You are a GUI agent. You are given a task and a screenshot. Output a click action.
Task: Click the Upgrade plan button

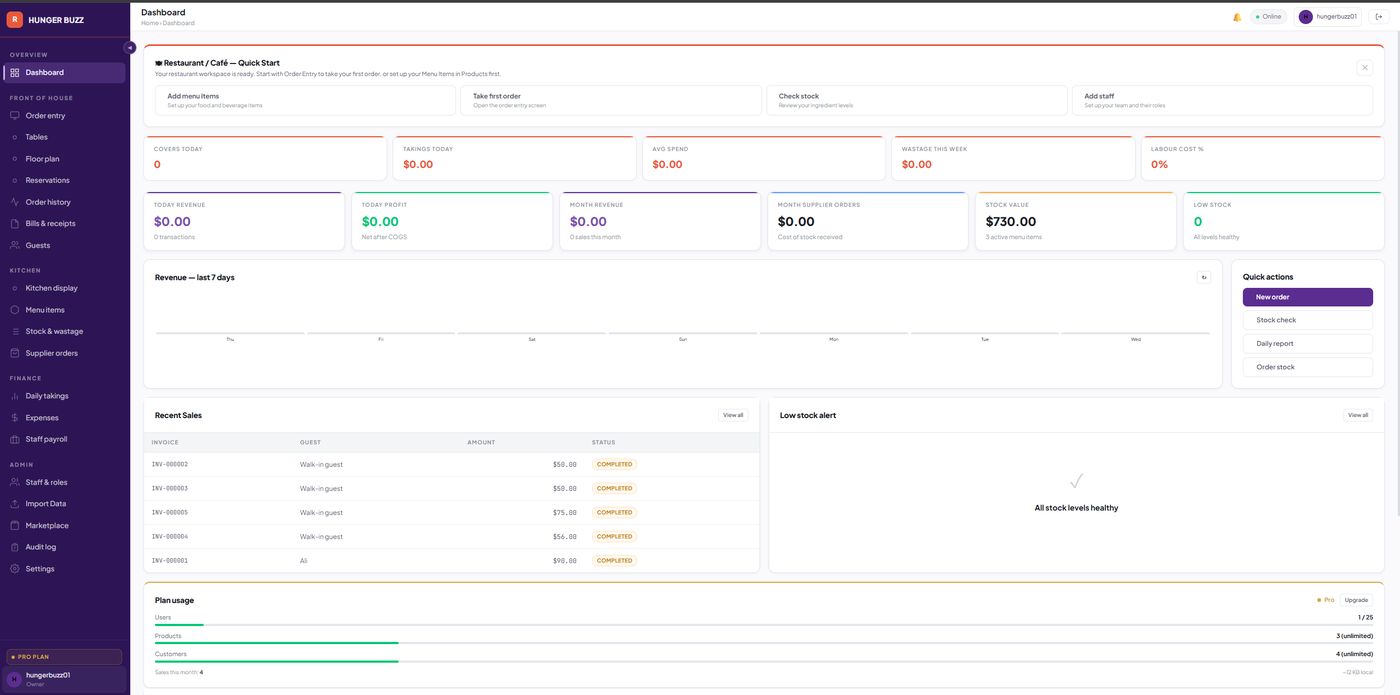pyautogui.click(x=1356, y=600)
